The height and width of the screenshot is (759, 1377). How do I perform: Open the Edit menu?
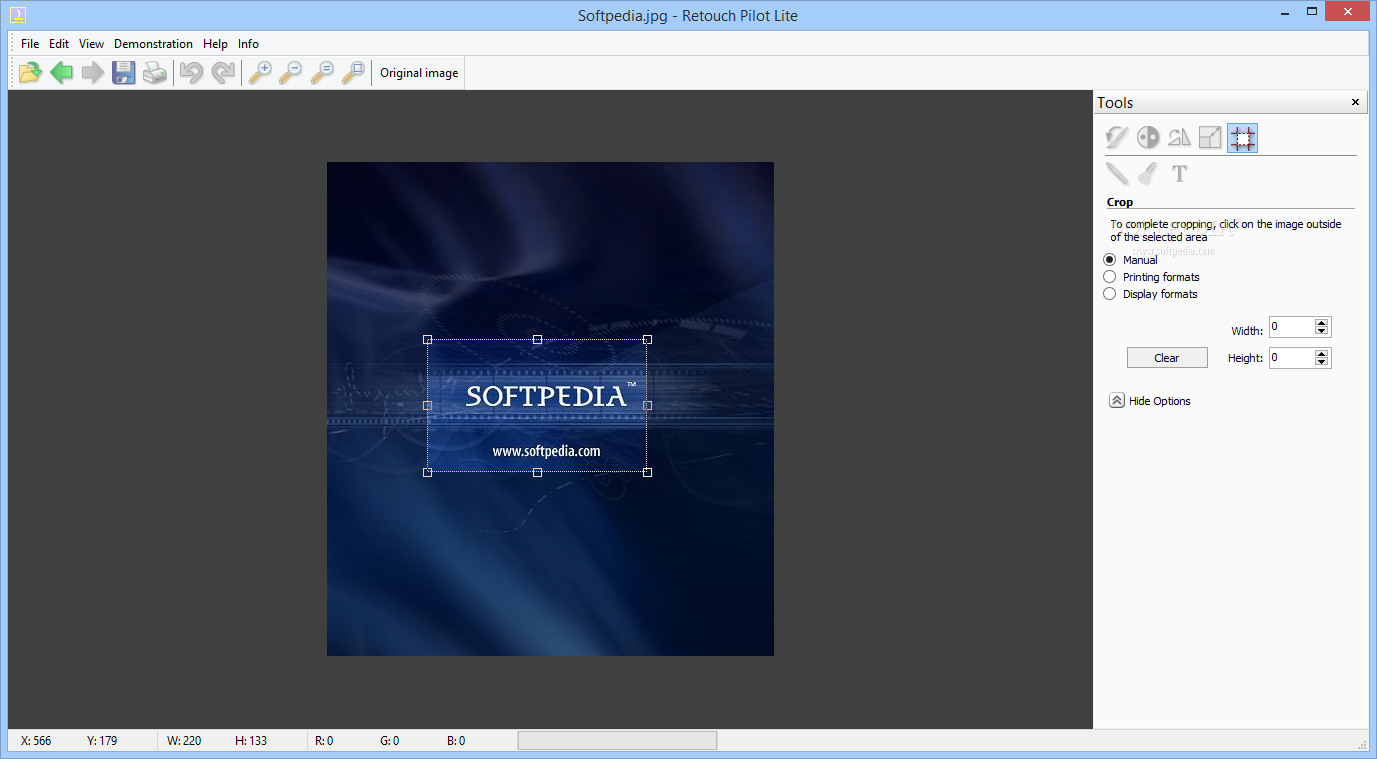coord(59,44)
